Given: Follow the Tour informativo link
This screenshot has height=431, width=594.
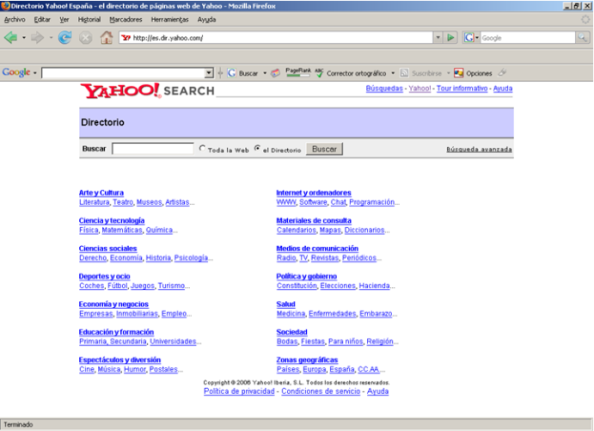Looking at the screenshot, I should [462, 88].
